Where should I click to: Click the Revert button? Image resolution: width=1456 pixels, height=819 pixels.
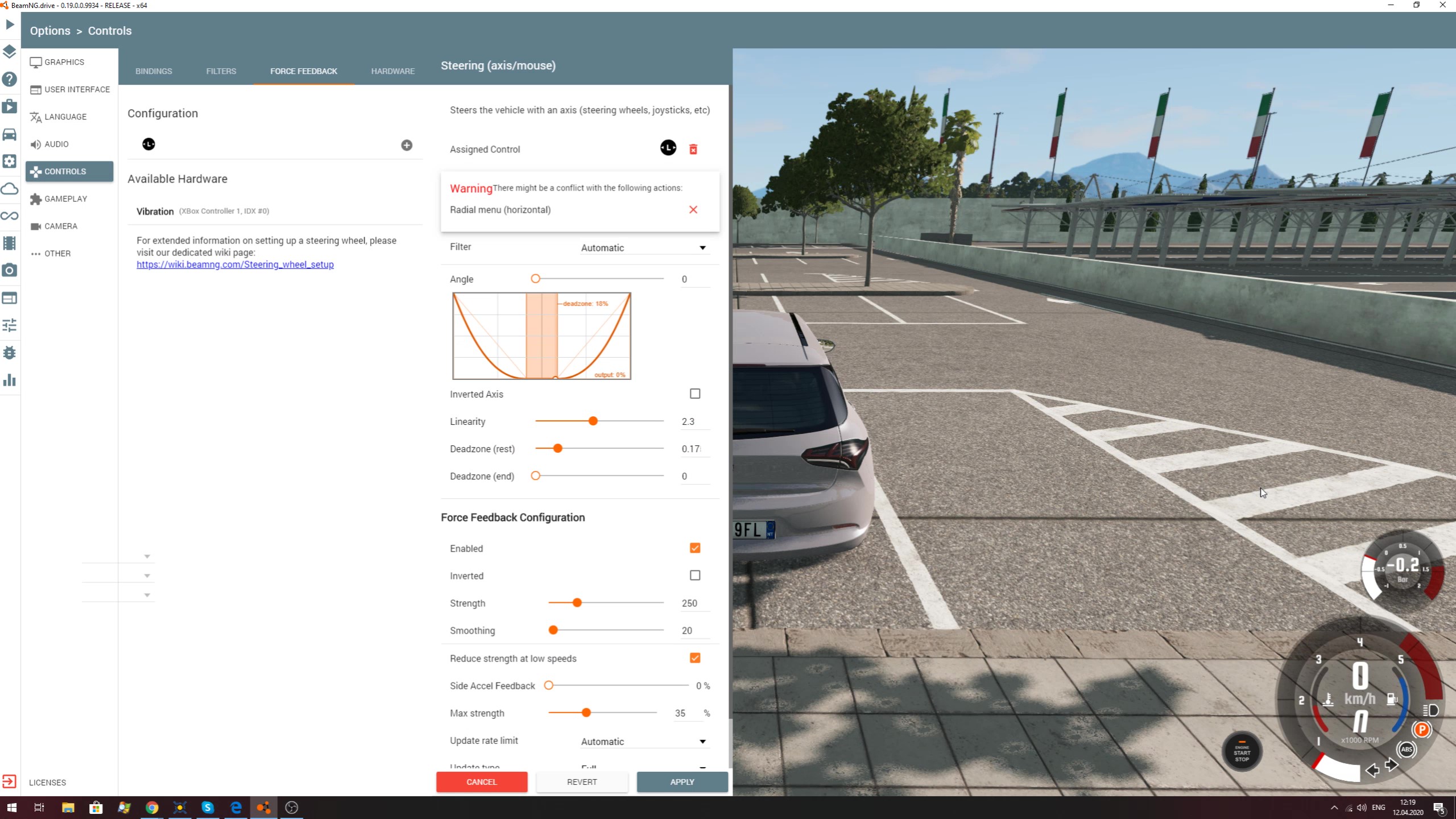[582, 782]
